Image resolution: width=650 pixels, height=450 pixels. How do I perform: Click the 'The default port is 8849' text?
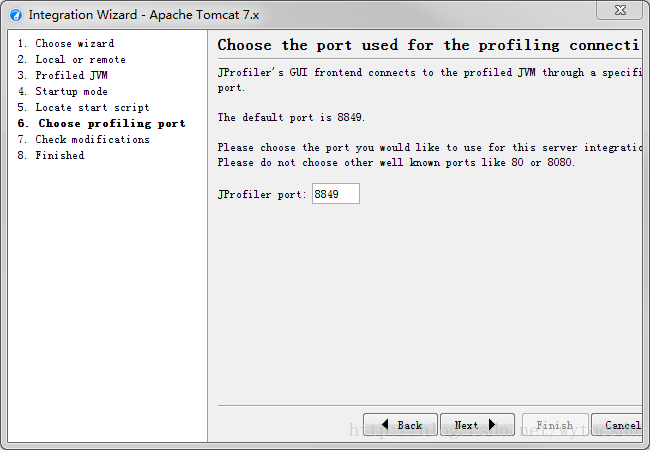[291, 117]
